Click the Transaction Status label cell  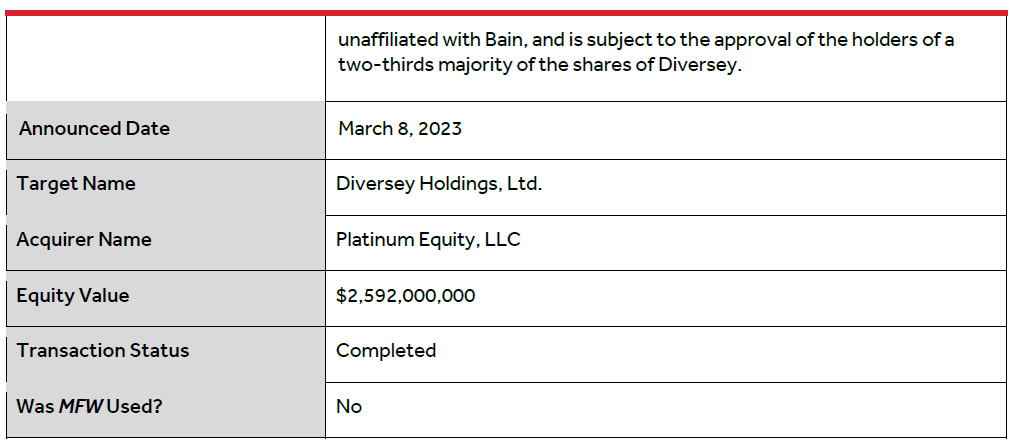166,354
